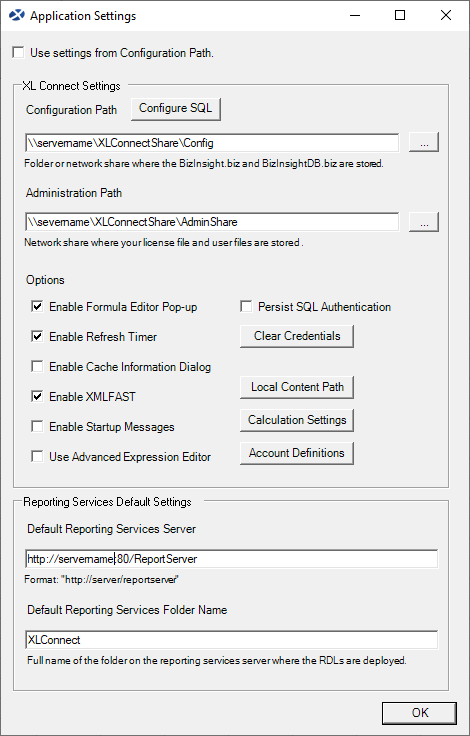470x736 pixels.
Task: Click the Default Reporting Services Folder Name label
Action: point(127,610)
